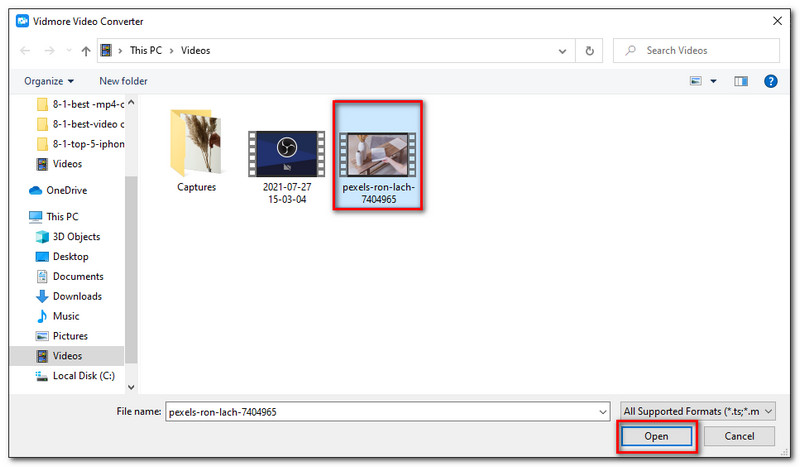Click the Open button
Screen dimensions: 800x467
click(x=656, y=436)
